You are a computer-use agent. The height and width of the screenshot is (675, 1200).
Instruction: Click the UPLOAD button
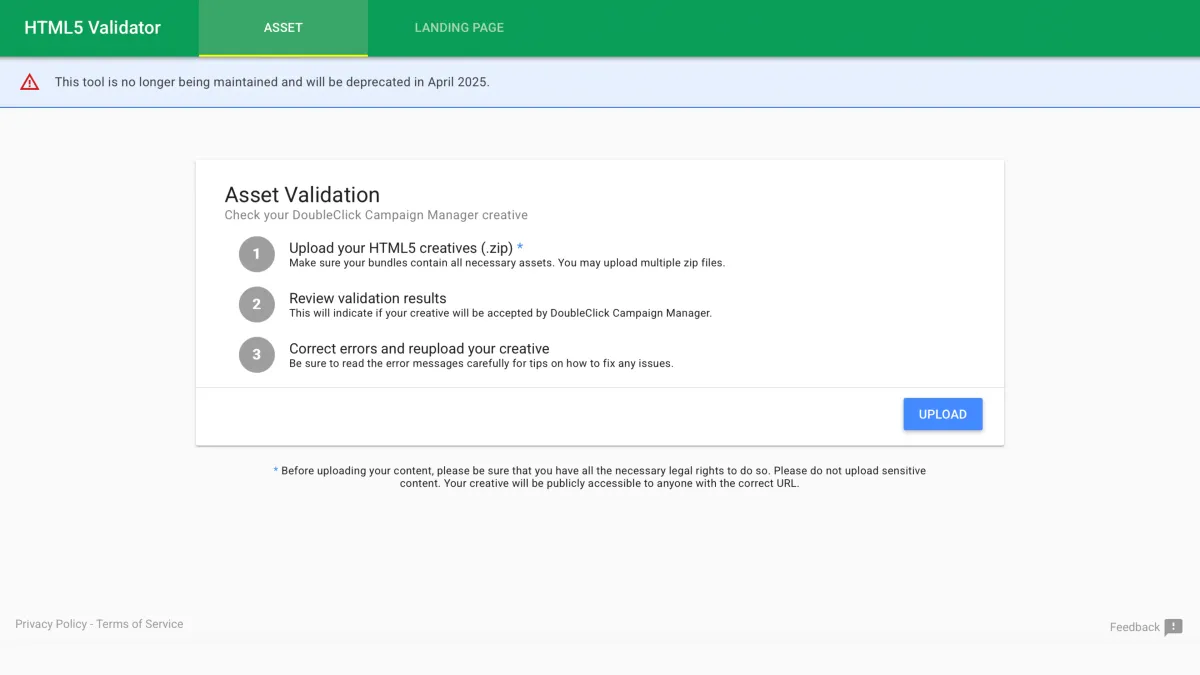[x=942, y=413]
